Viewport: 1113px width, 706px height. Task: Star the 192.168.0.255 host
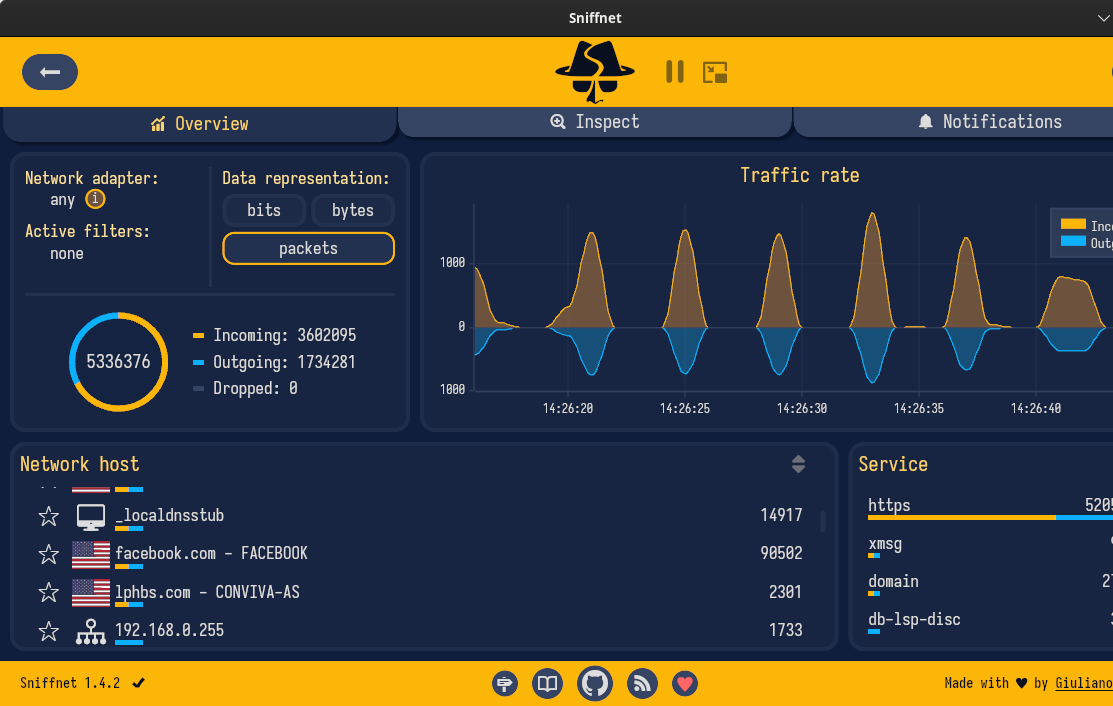point(48,631)
